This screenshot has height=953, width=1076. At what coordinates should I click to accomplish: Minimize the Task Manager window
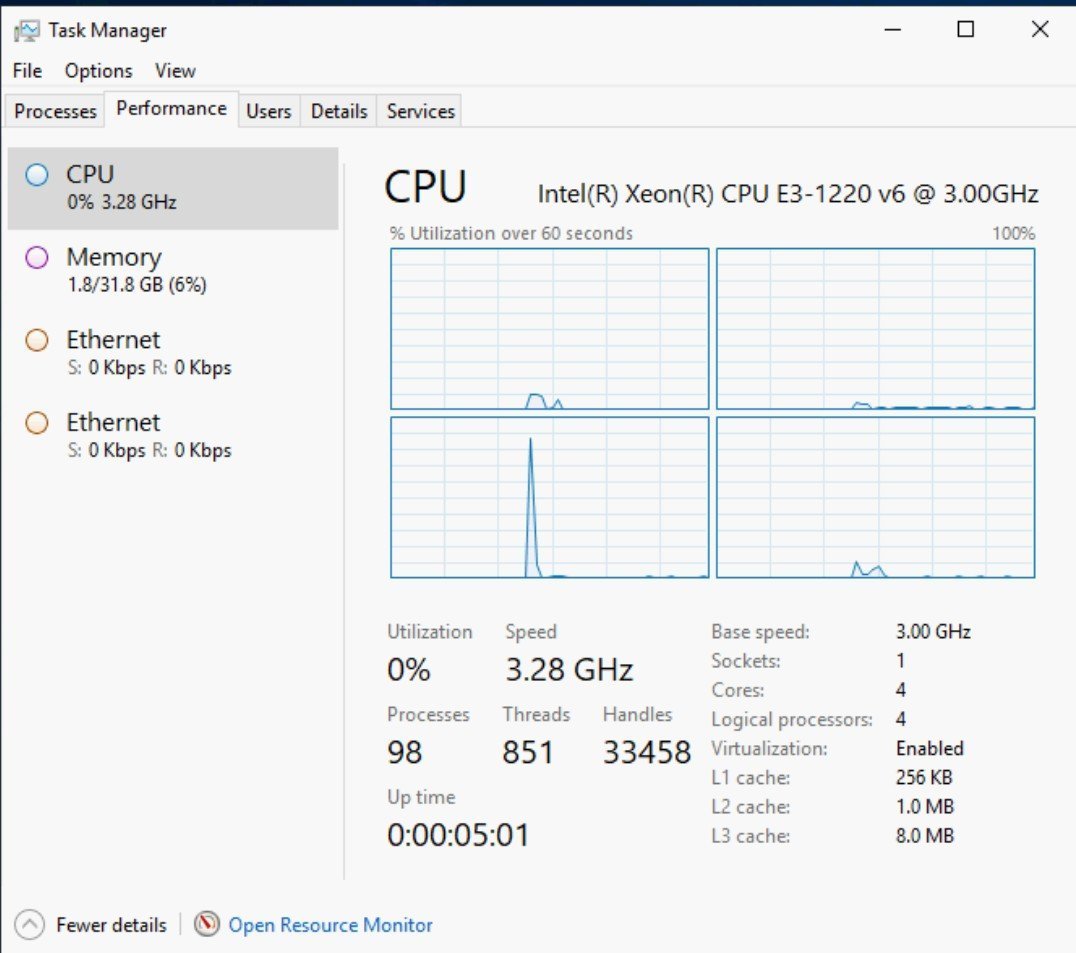[x=893, y=30]
